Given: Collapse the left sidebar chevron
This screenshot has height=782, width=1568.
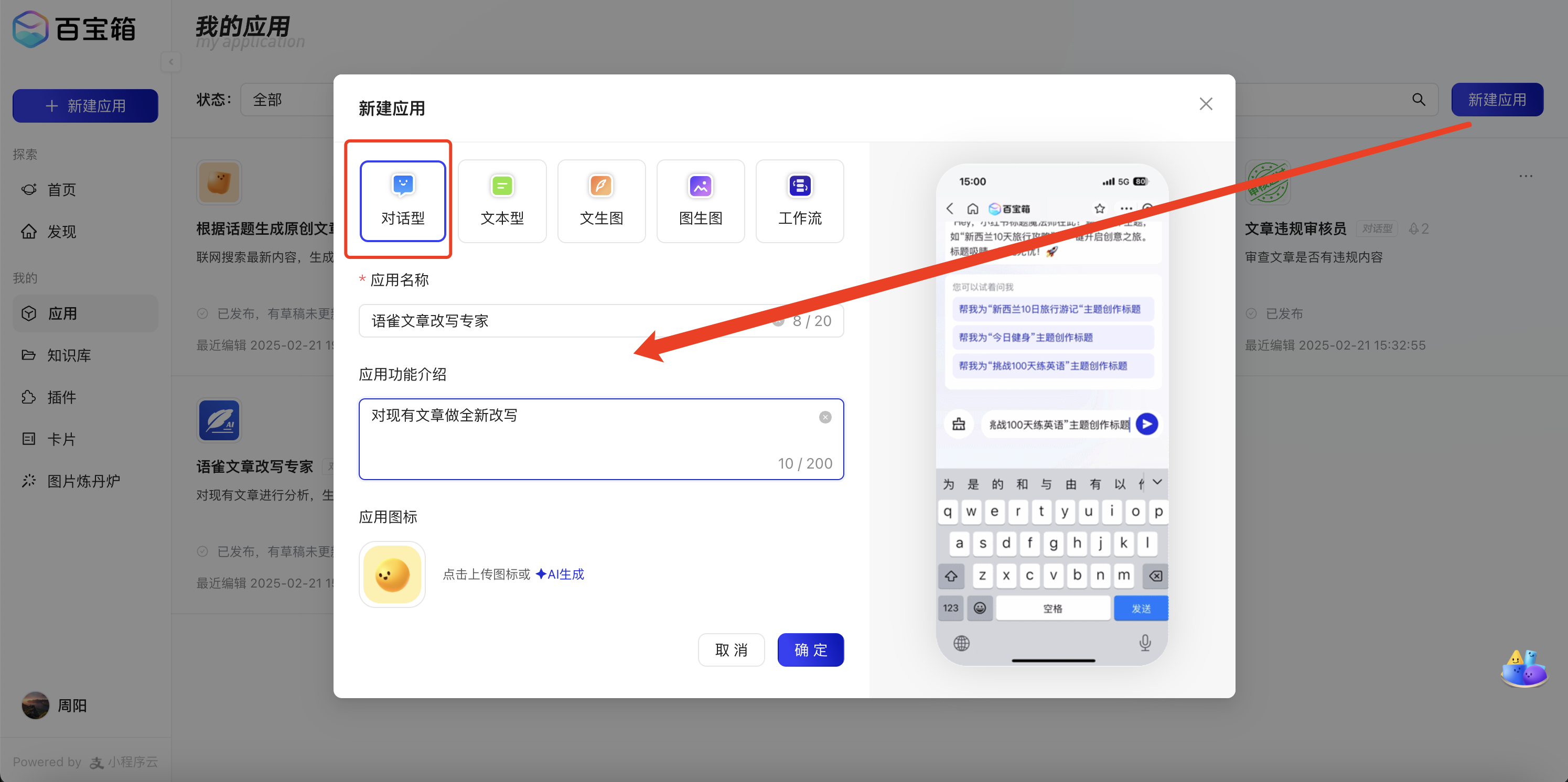Looking at the screenshot, I should click(171, 61).
